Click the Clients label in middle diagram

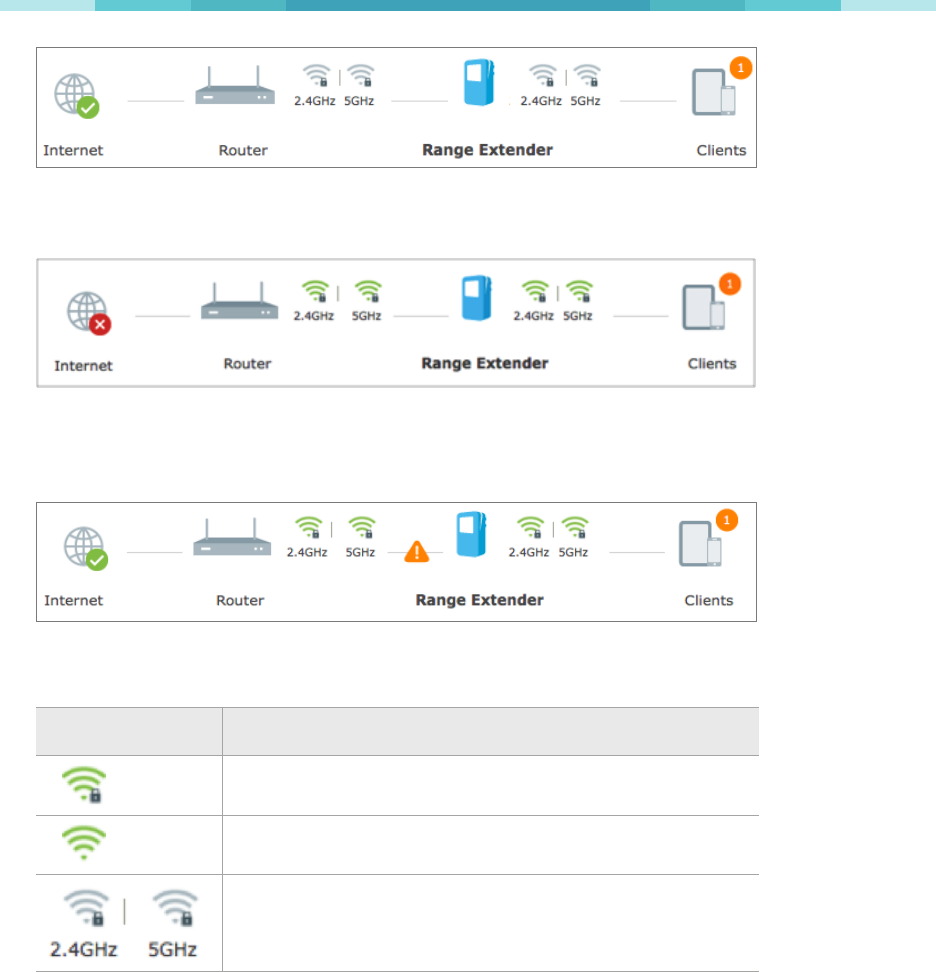pos(712,364)
